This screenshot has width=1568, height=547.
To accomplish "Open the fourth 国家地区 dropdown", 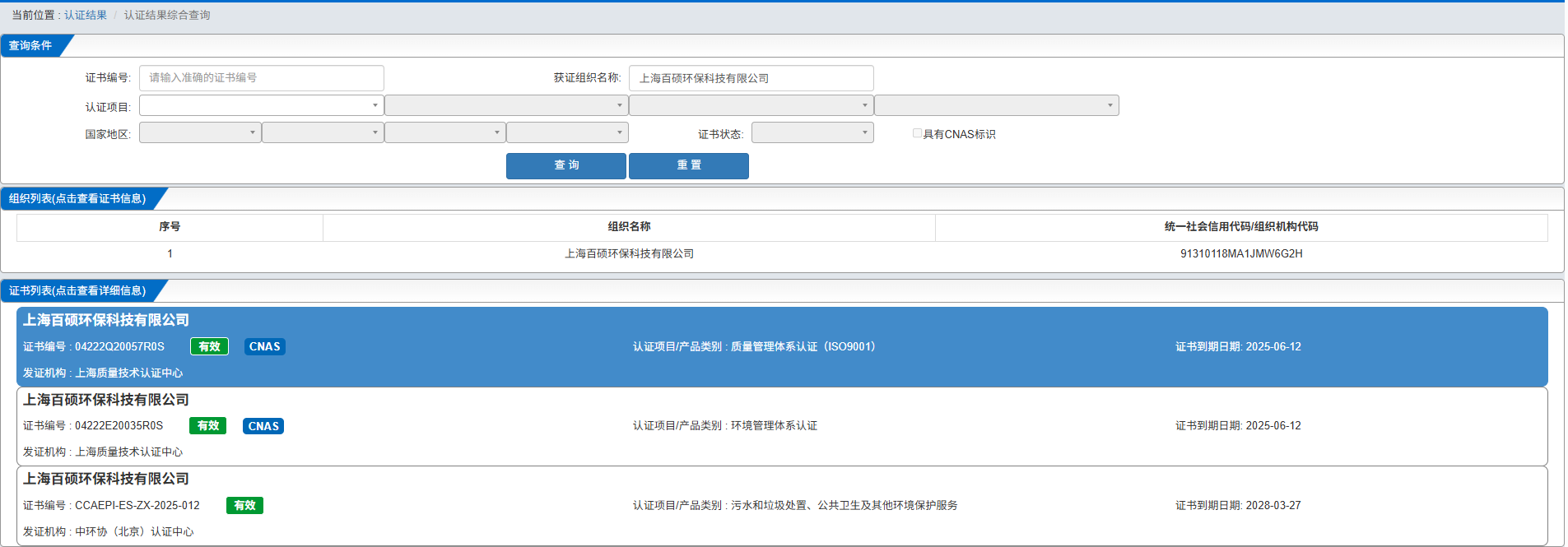I will tap(568, 132).
